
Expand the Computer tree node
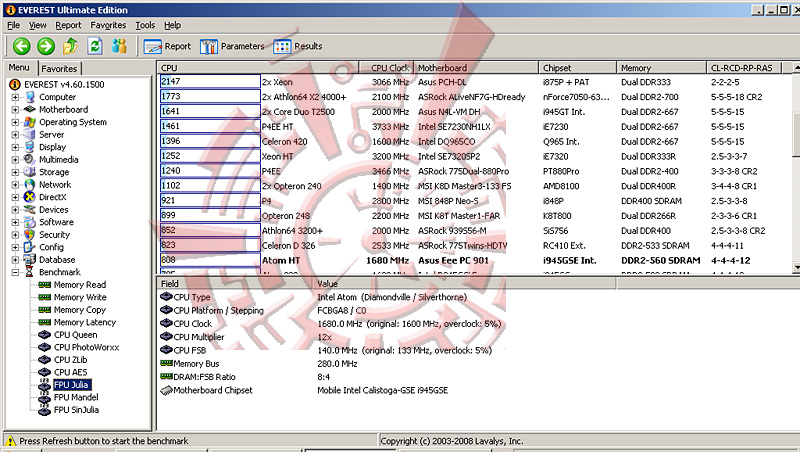15,97
